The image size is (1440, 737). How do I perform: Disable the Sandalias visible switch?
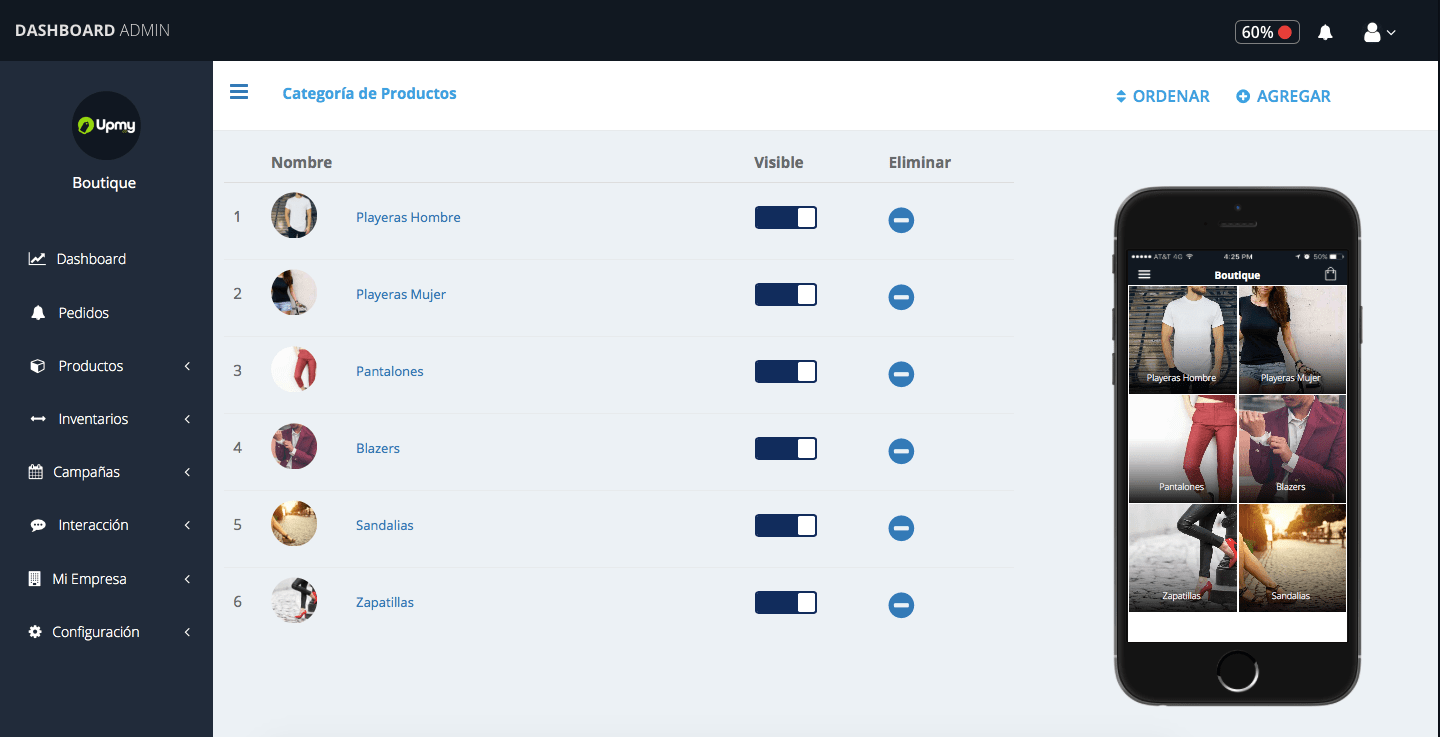pyautogui.click(x=785, y=525)
